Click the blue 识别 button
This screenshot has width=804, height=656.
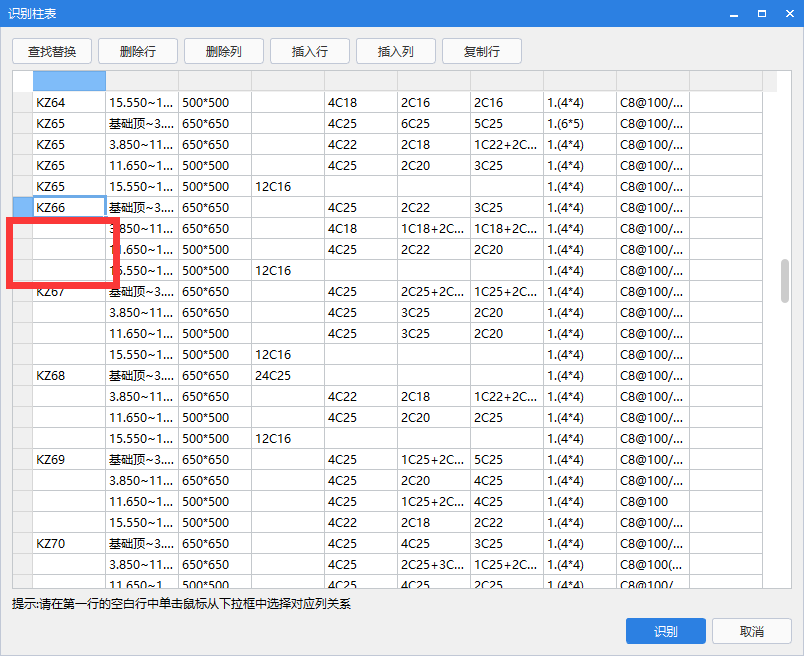point(666,631)
